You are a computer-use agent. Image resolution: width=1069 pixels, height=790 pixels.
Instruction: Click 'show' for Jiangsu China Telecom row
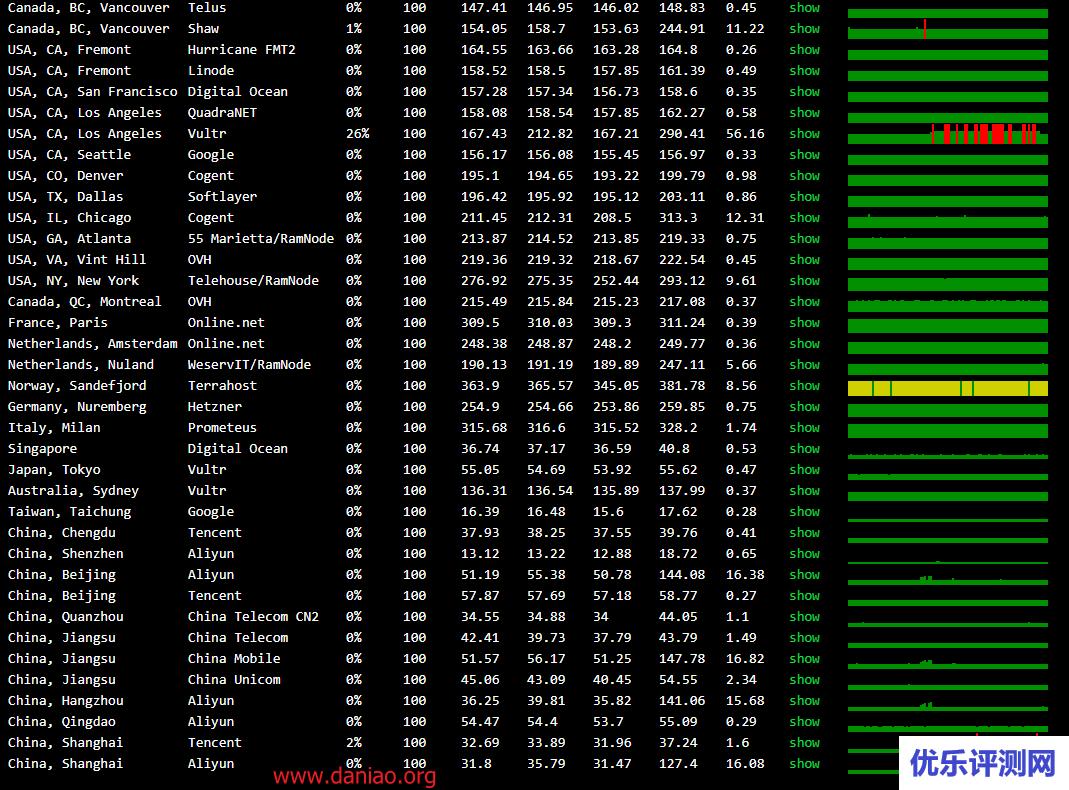804,637
